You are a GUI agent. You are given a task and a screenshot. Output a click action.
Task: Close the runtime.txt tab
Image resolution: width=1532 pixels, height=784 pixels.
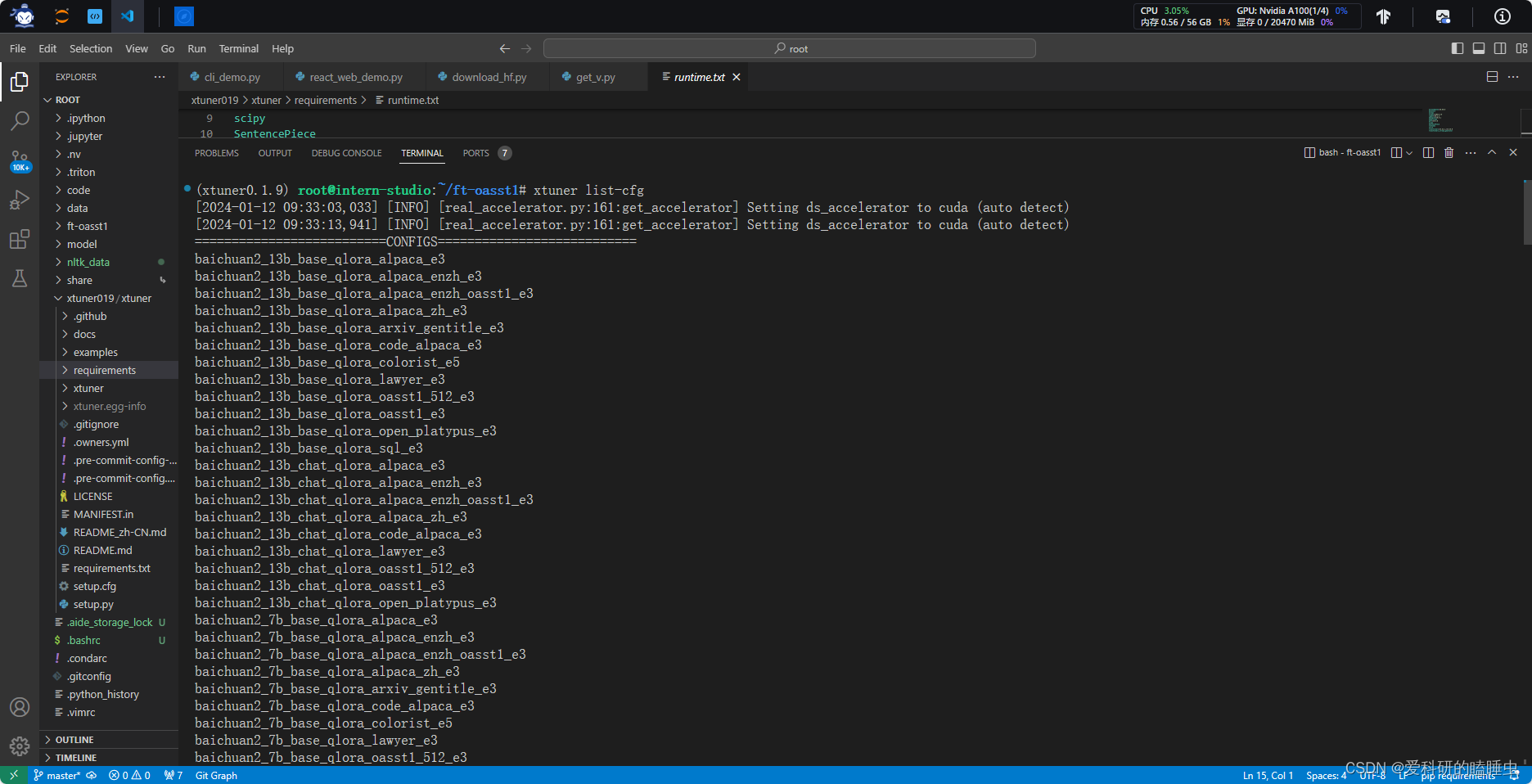737,77
